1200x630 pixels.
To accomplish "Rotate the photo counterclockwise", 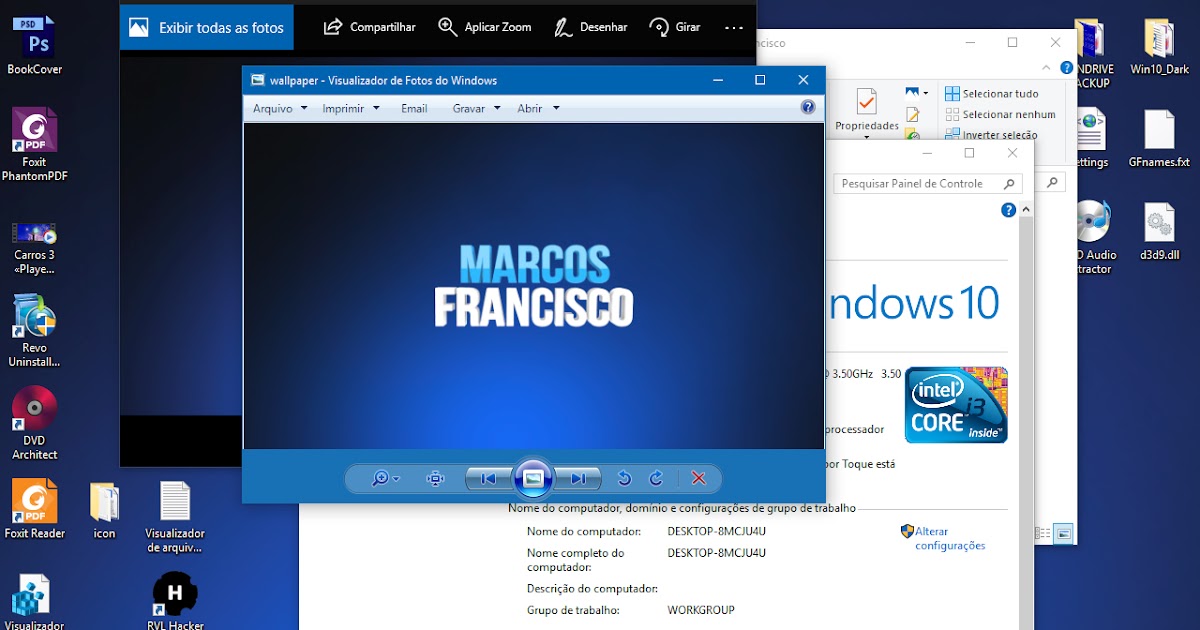I will [x=624, y=479].
